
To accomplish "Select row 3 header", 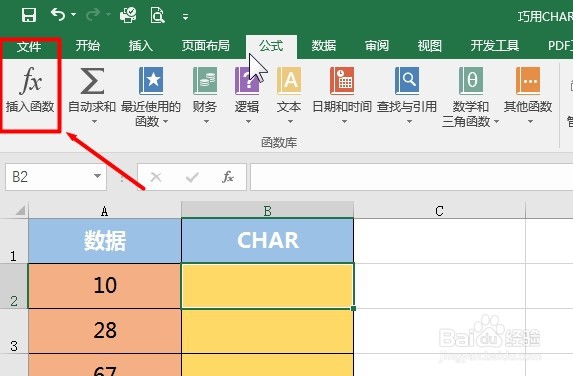I will [14, 331].
